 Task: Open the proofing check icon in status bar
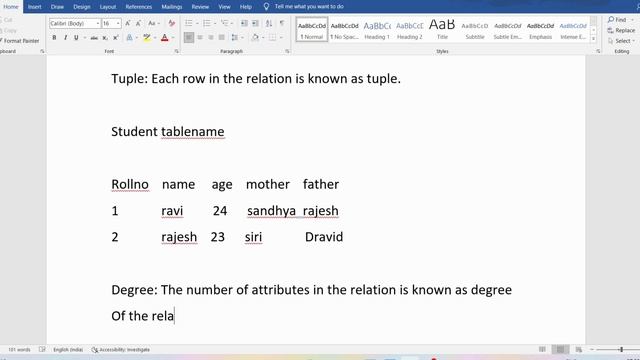pyautogui.click(x=42, y=349)
